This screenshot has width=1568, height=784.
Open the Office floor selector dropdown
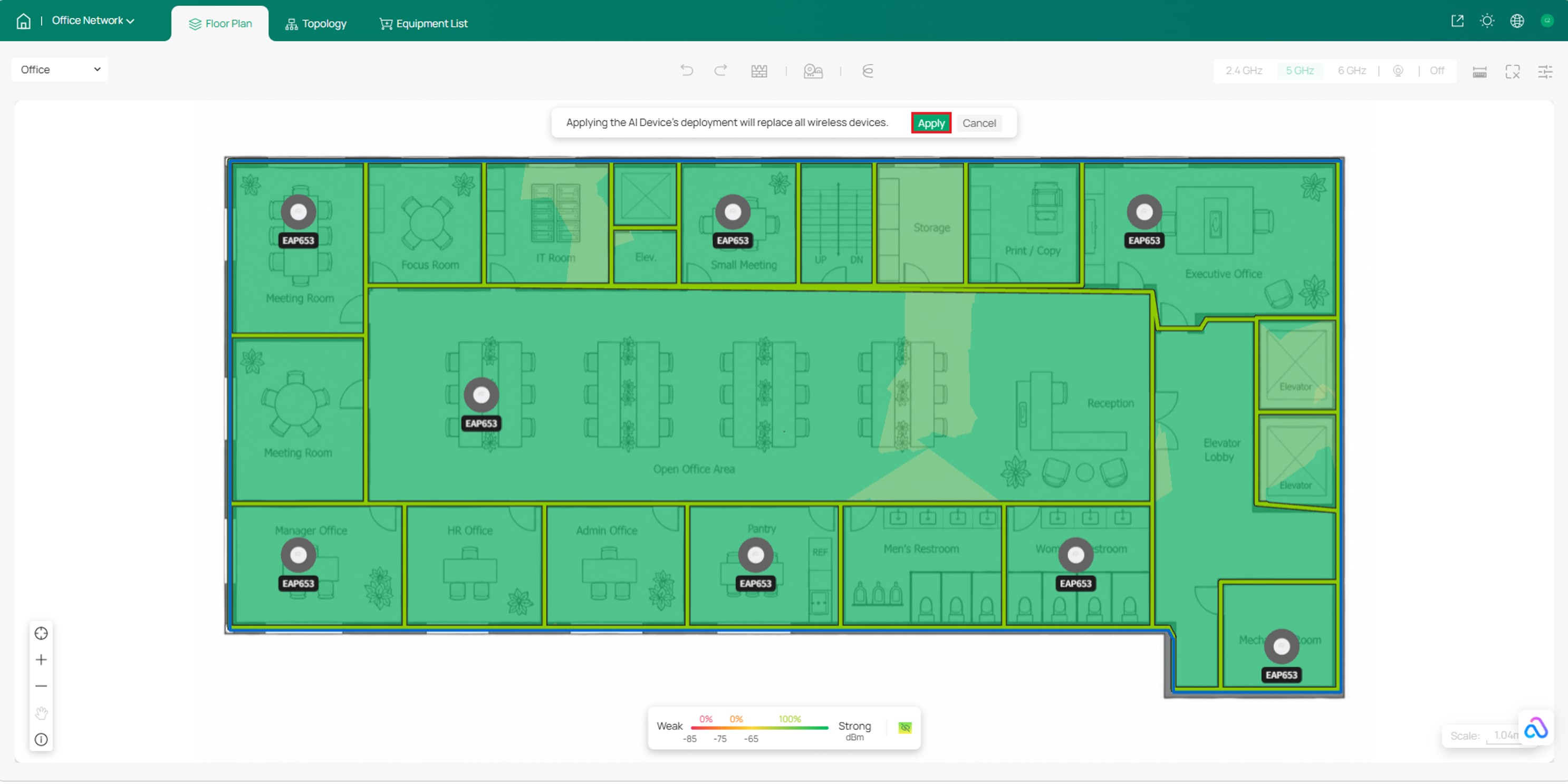[60, 70]
